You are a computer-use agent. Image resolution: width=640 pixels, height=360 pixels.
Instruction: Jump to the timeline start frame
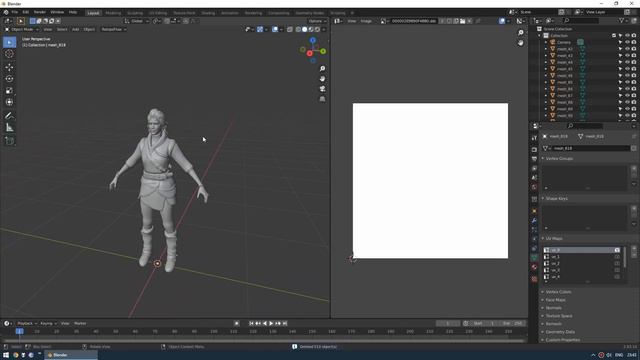251,323
